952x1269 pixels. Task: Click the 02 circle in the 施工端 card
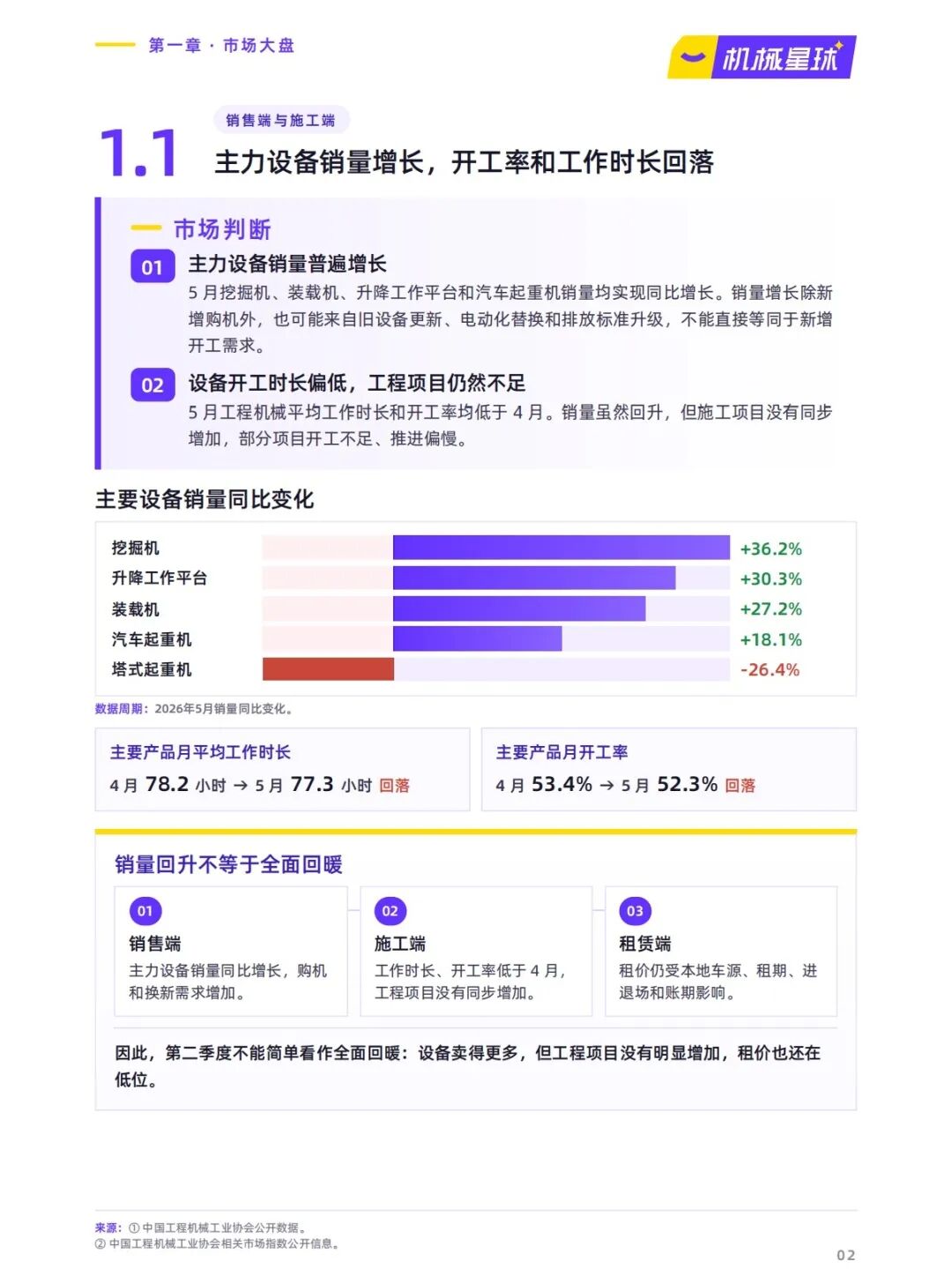coord(390,911)
